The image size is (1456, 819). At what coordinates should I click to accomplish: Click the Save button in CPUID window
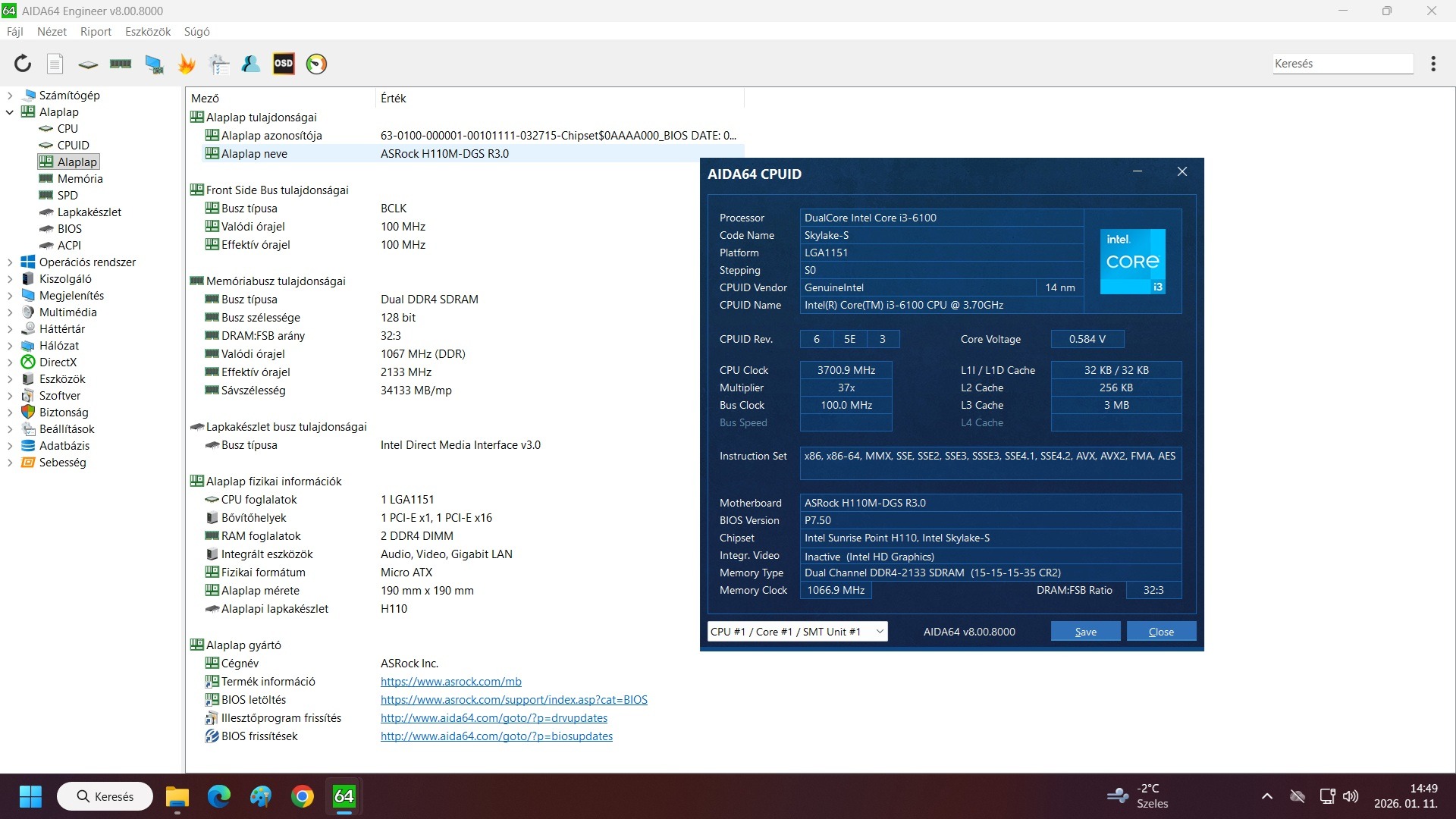click(x=1085, y=631)
